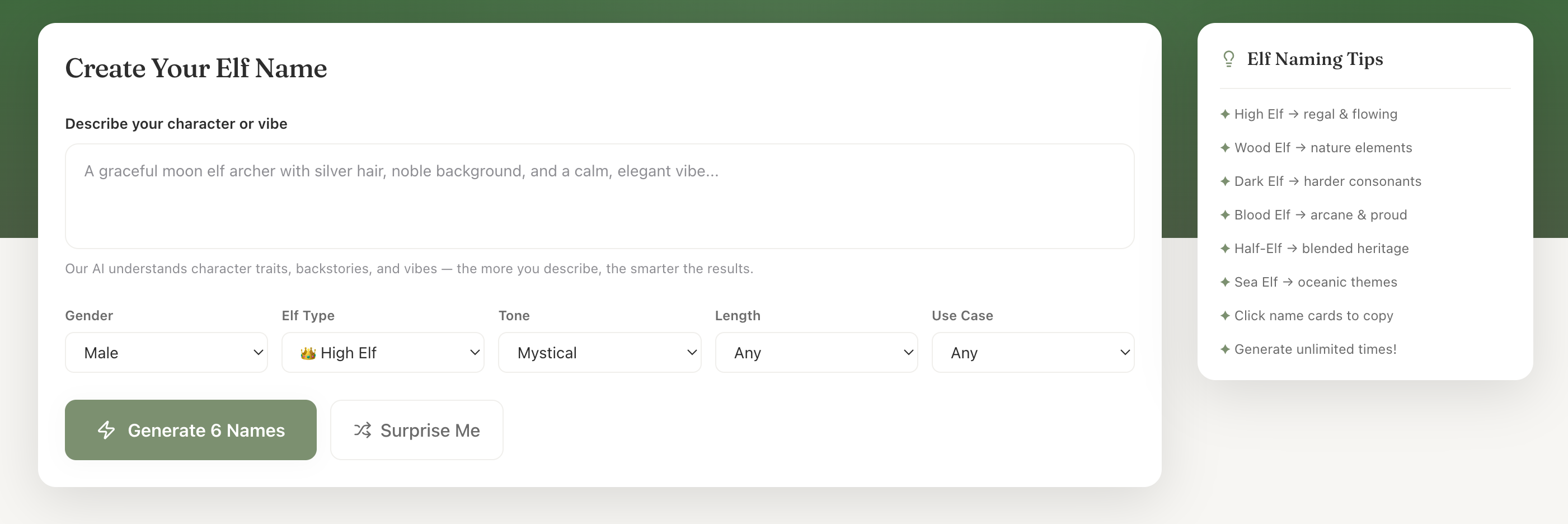Click the sparkle icon beside Generate unlimited times
The width and height of the screenshot is (1568, 524).
1226,349
